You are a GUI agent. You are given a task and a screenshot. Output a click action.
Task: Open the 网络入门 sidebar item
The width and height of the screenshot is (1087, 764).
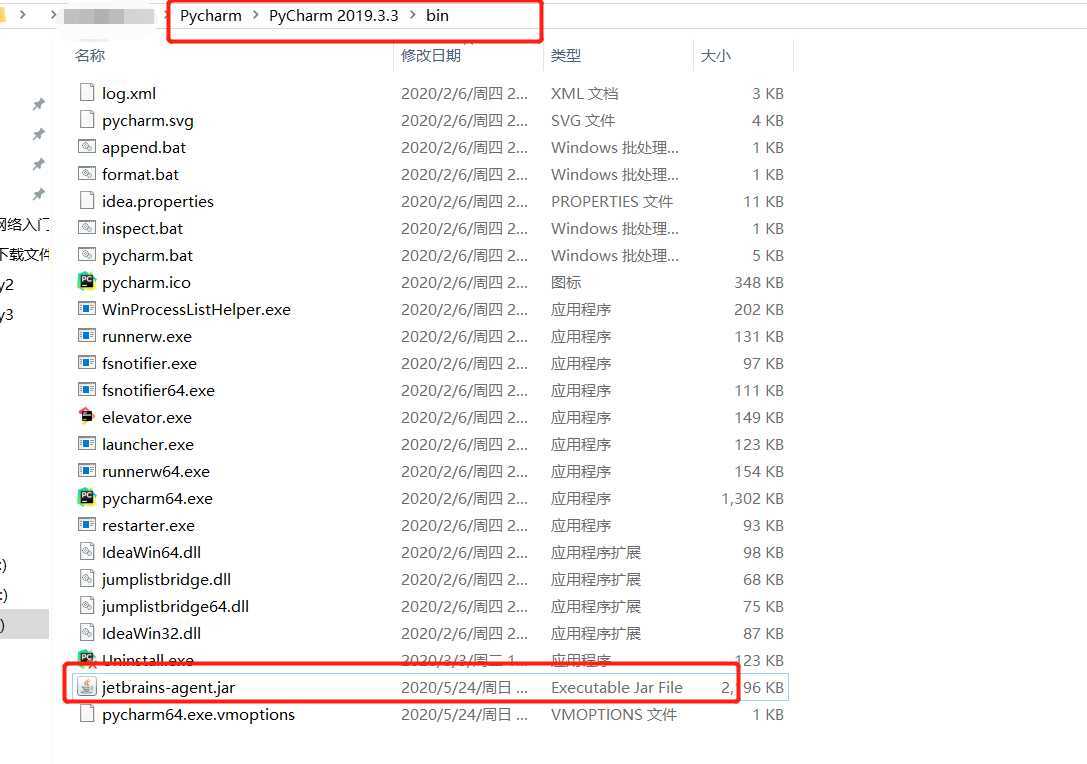tap(24, 224)
